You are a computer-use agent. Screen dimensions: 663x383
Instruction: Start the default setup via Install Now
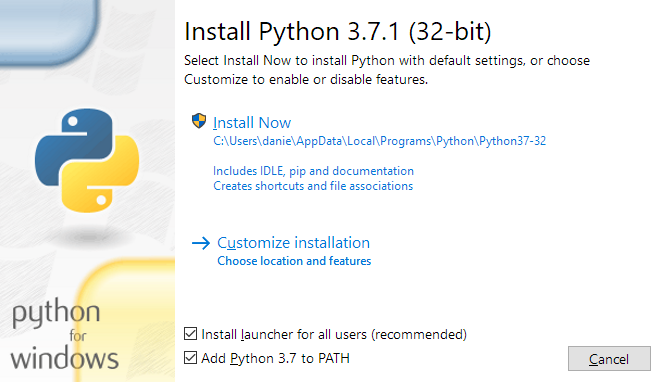click(252, 123)
